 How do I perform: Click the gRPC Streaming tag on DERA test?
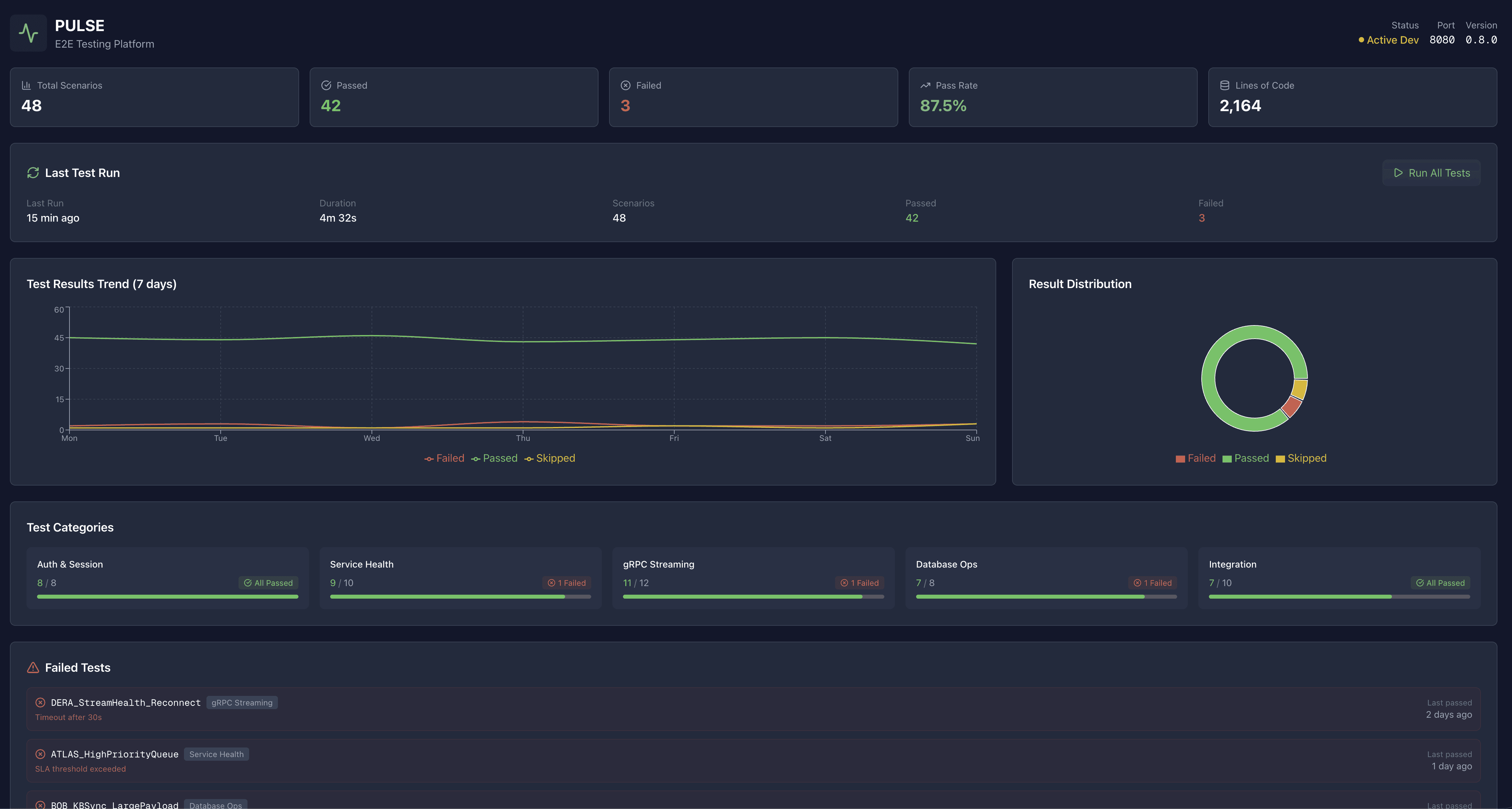pyautogui.click(x=242, y=703)
